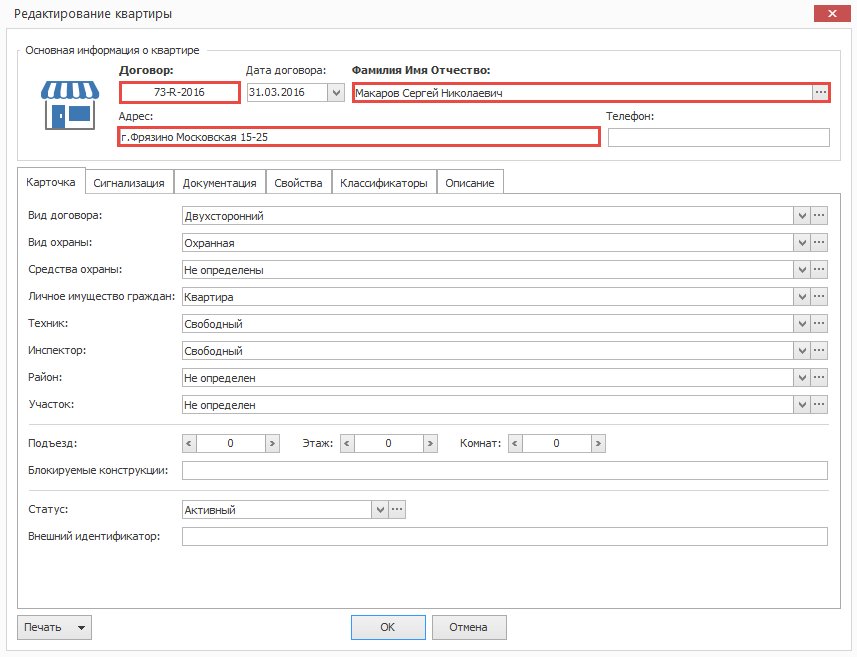
Task: Click the Не определены value field
Action: [488, 270]
